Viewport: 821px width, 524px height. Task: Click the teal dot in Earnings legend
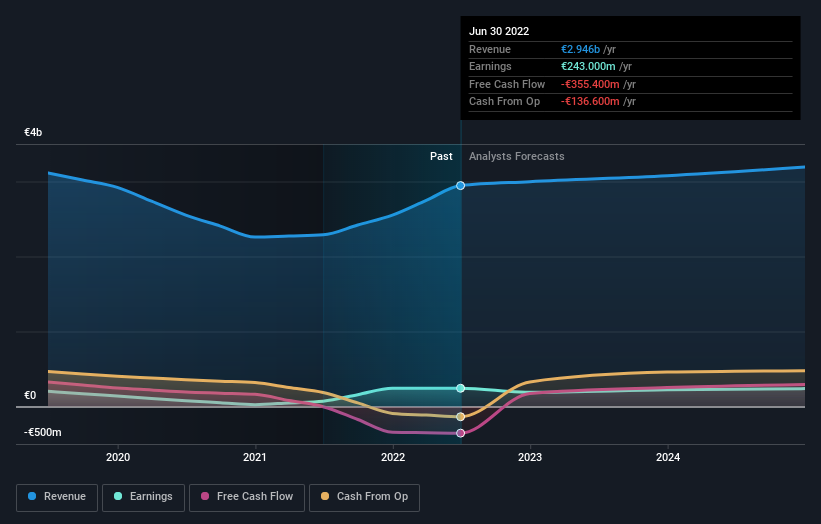pos(118,496)
